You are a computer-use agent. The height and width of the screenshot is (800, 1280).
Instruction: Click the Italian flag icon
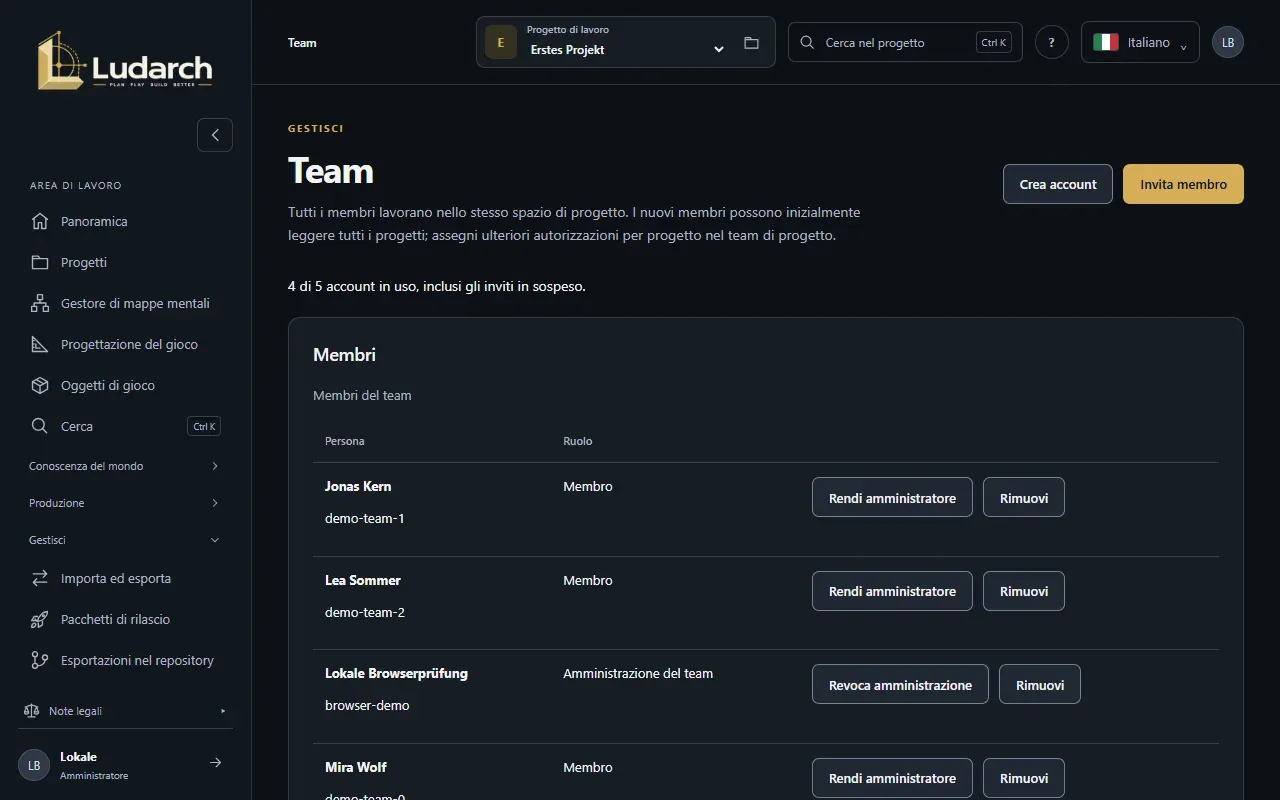click(1105, 42)
